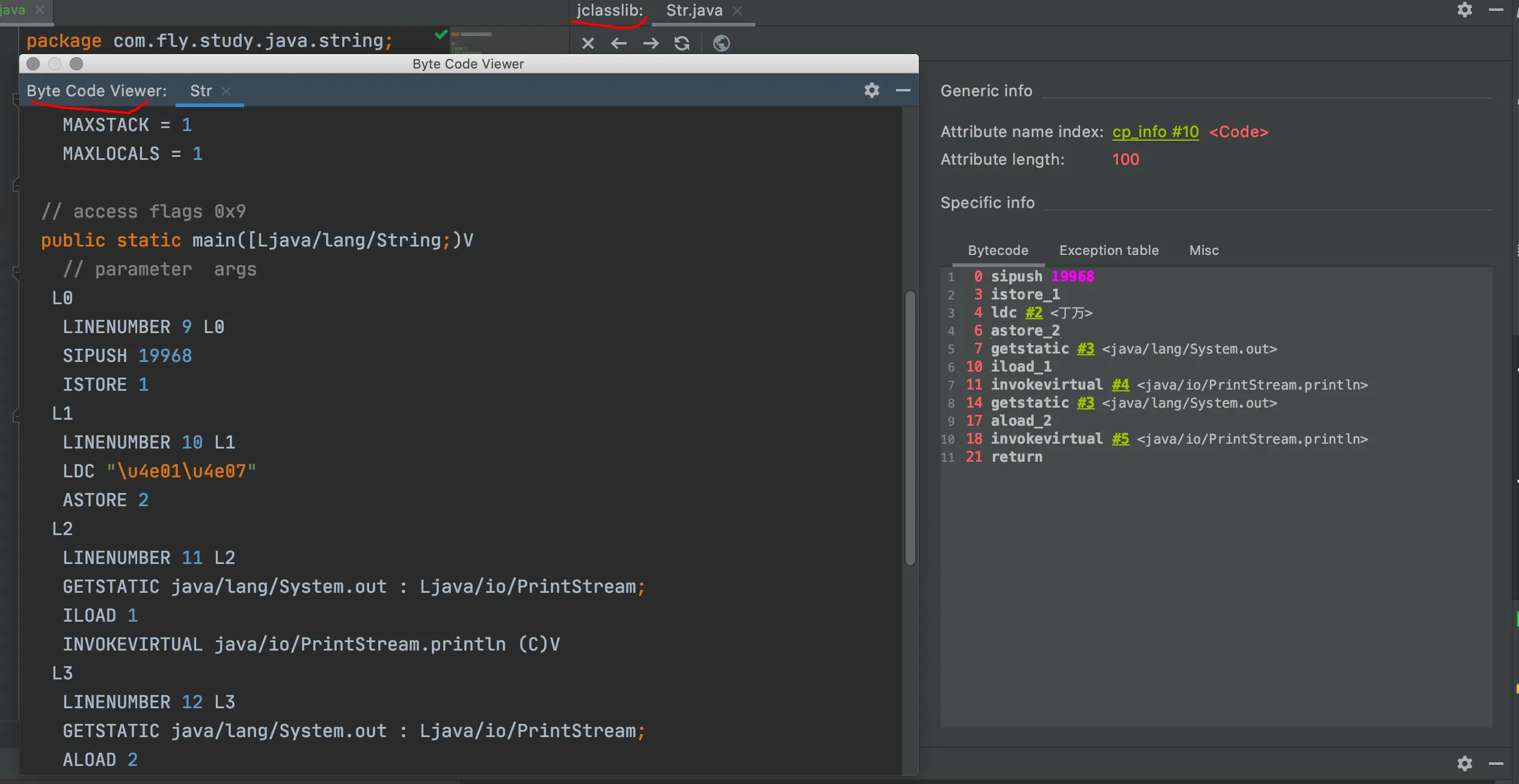
Task: Open the web browser globe icon
Action: point(721,43)
